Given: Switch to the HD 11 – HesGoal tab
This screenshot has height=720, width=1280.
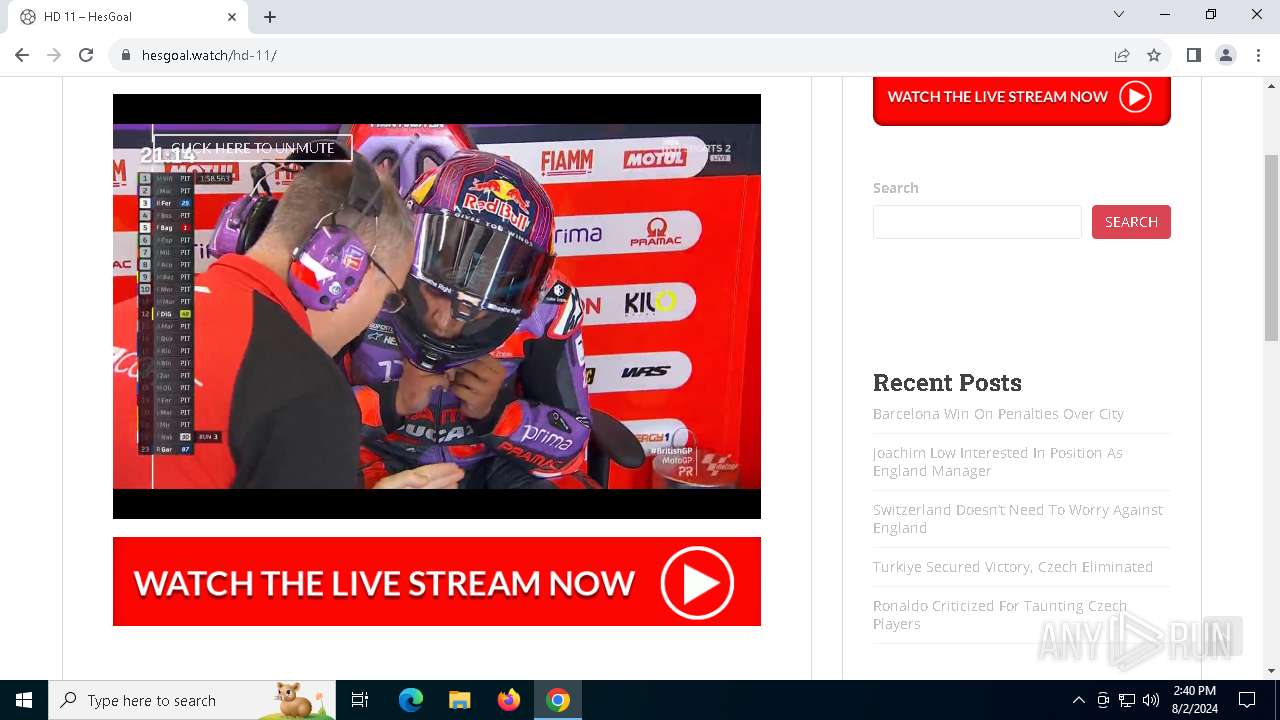Looking at the screenshot, I should click(x=127, y=17).
